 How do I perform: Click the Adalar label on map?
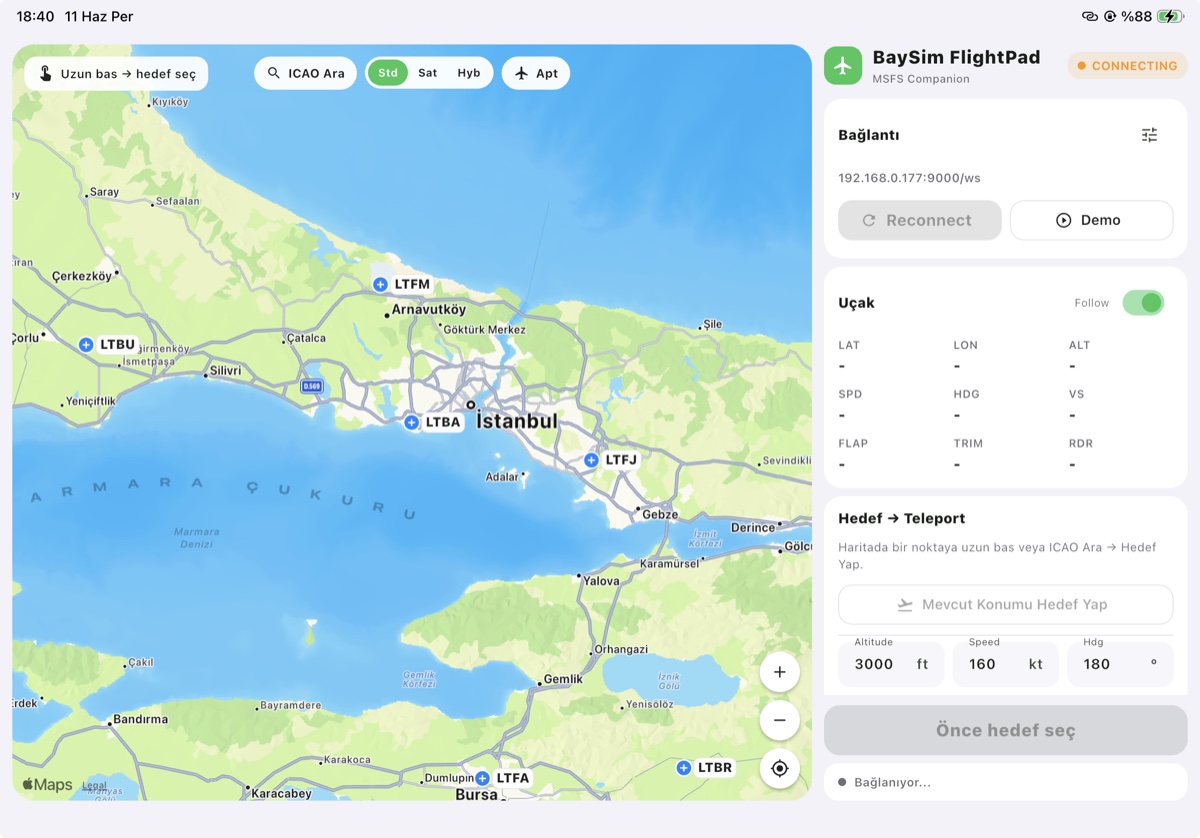(x=502, y=477)
